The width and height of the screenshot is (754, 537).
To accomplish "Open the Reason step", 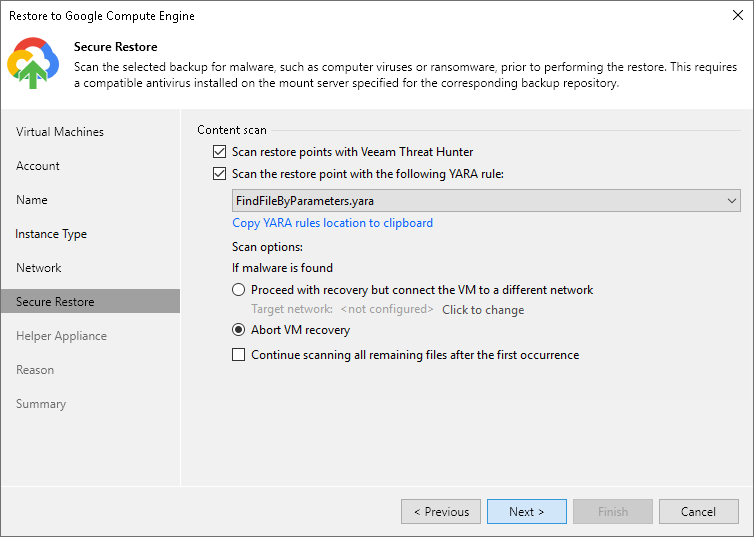I will 35,370.
